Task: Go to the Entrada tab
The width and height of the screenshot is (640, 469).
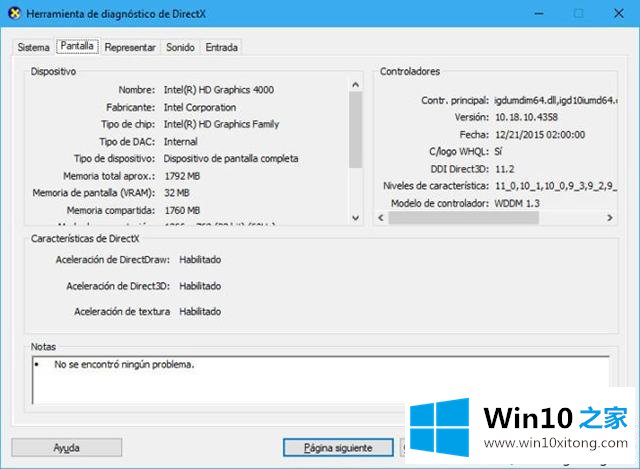Action: [222, 47]
